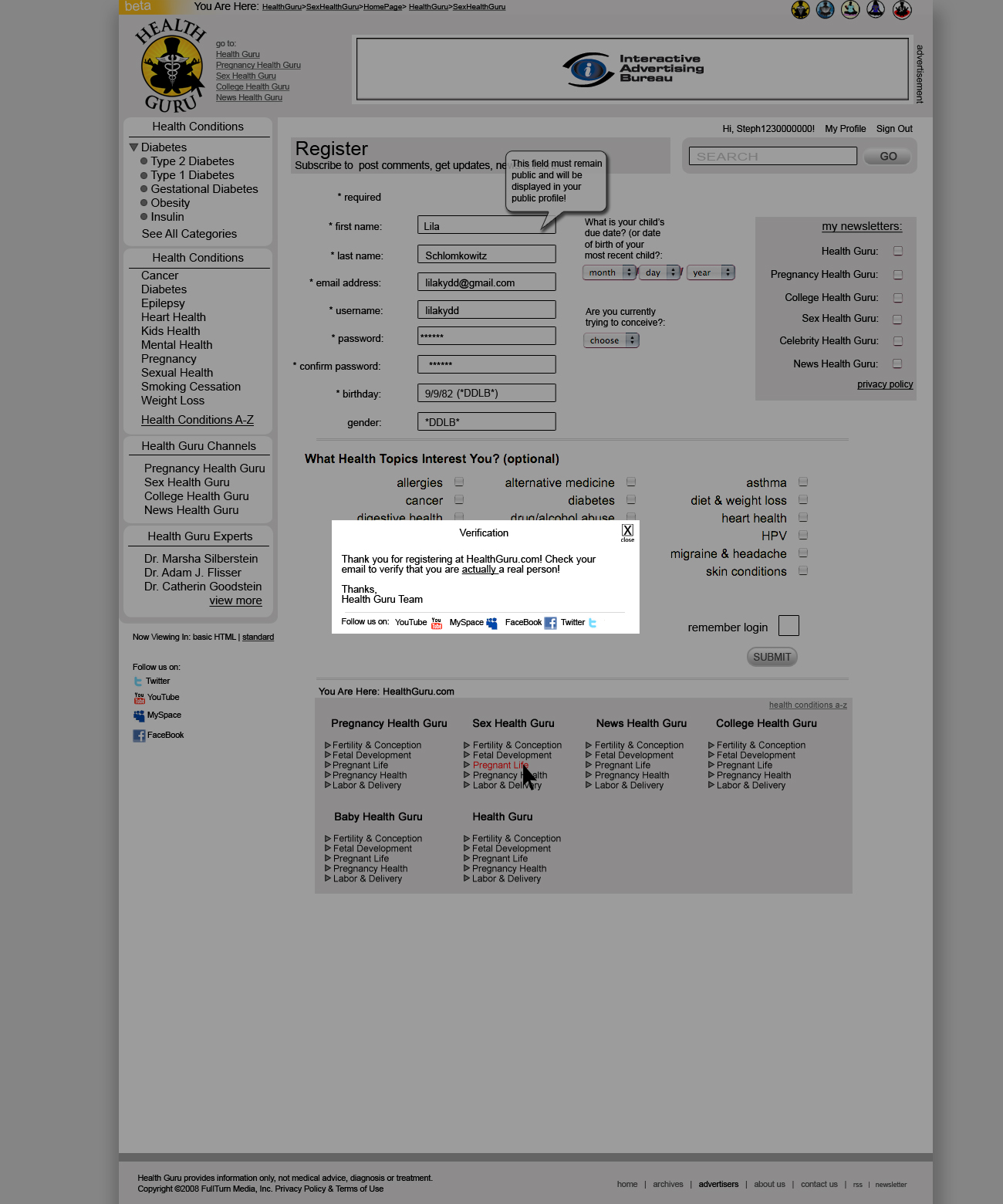Click the sidebar MySpace icon
The image size is (1003, 1204).
click(x=139, y=716)
